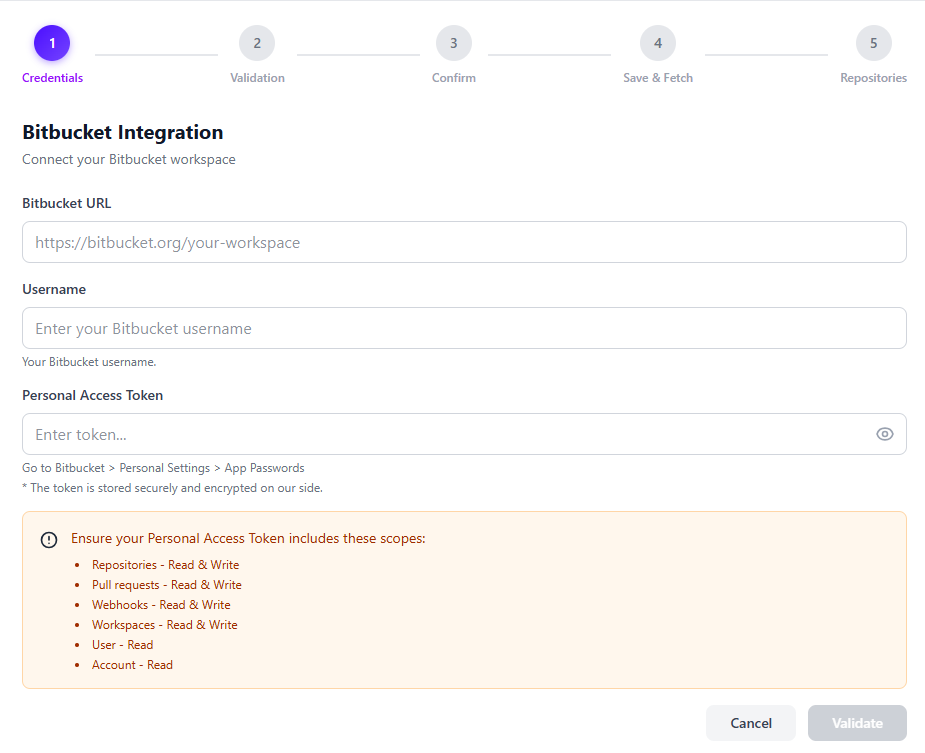Click the Username input box
Screen dimensions: 925x753
(x=464, y=328)
